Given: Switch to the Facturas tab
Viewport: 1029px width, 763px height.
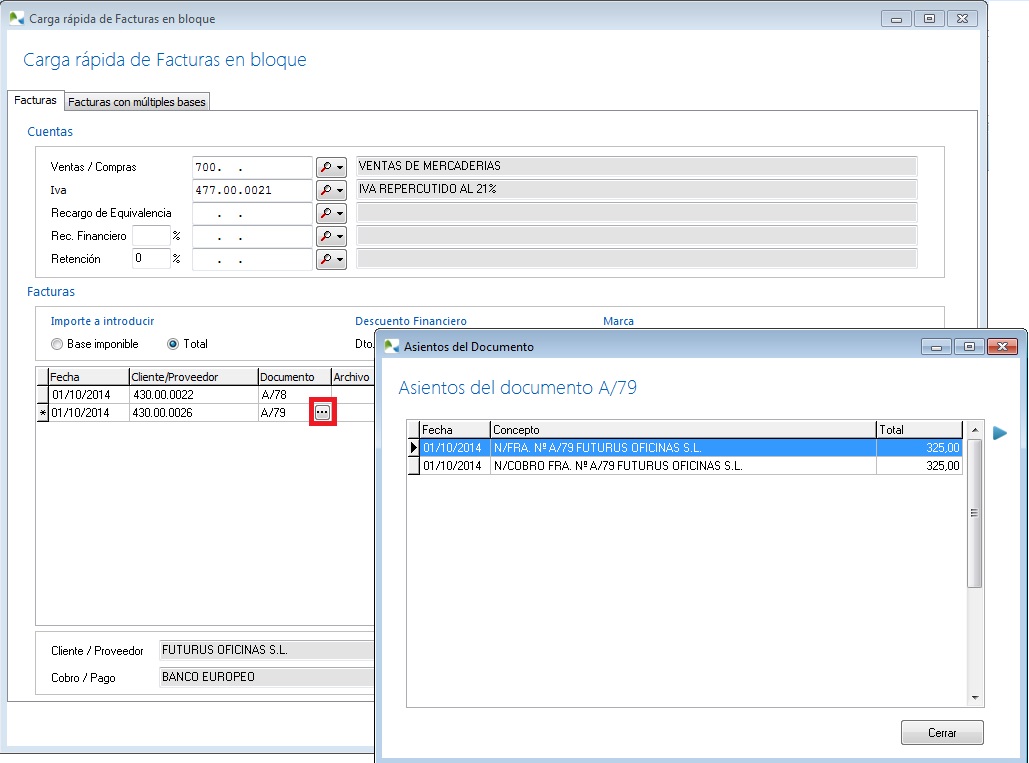Looking at the screenshot, I should pyautogui.click(x=35, y=101).
